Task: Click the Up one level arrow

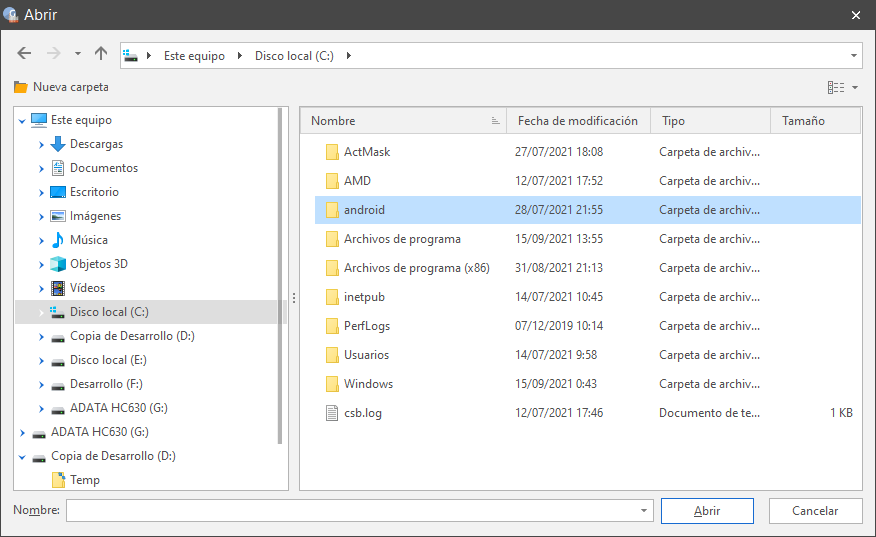Action: click(x=101, y=54)
